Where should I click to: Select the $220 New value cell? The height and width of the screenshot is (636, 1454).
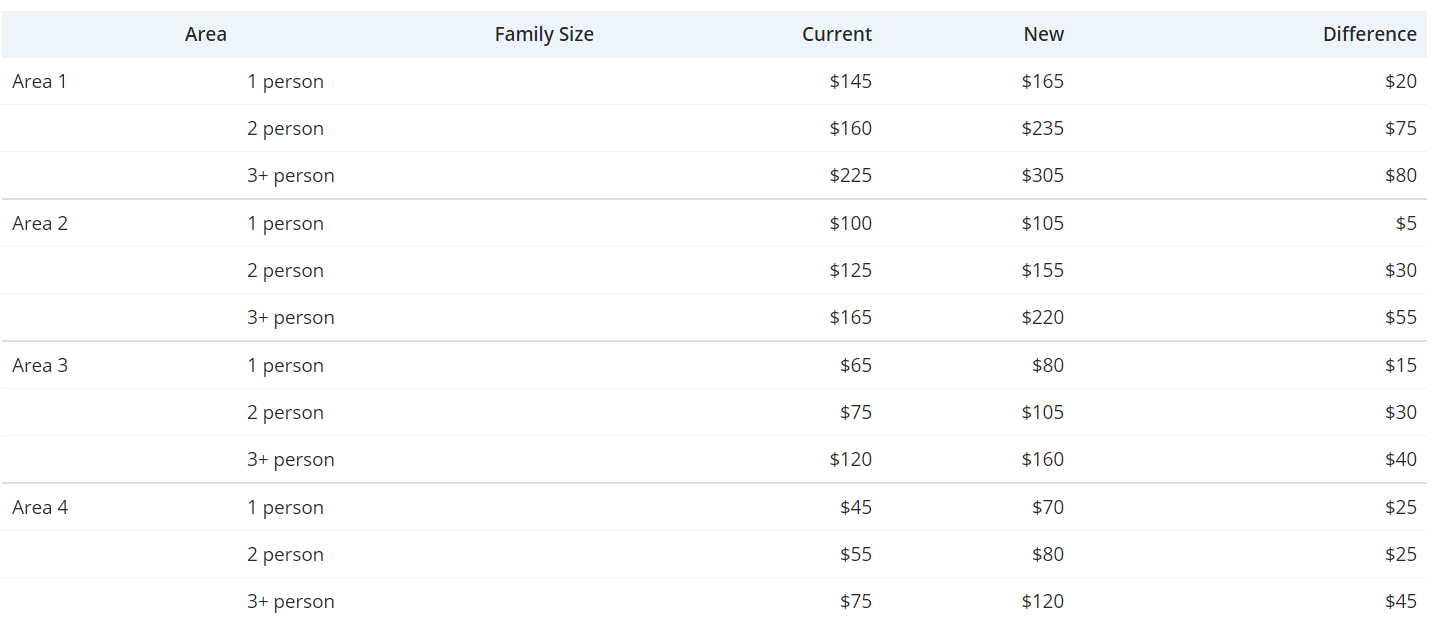1042,317
